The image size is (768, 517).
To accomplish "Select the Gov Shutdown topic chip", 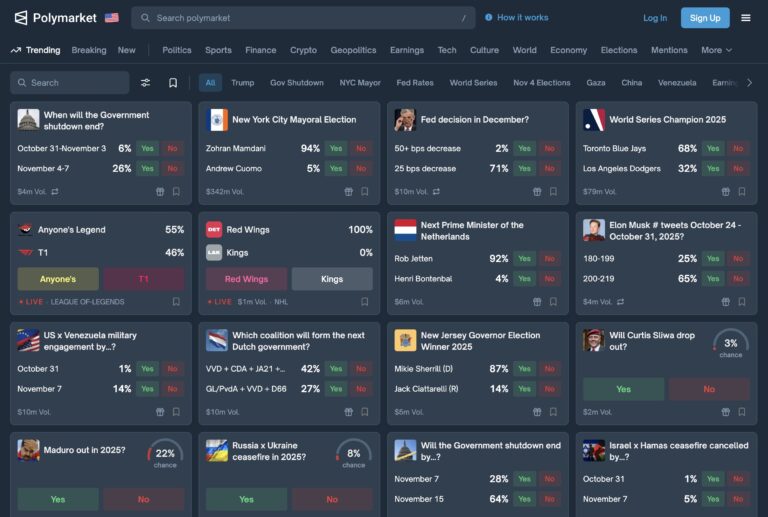I will tap(296, 83).
